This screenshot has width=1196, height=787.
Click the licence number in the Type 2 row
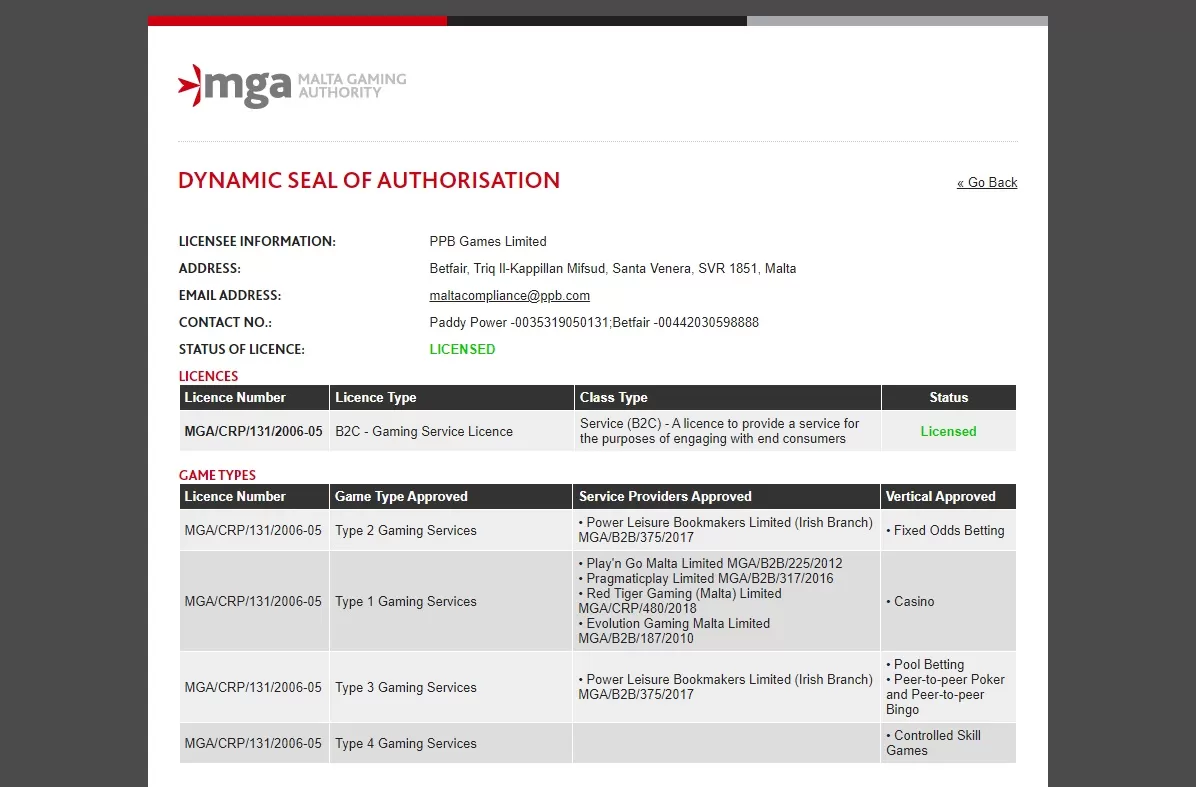253,530
